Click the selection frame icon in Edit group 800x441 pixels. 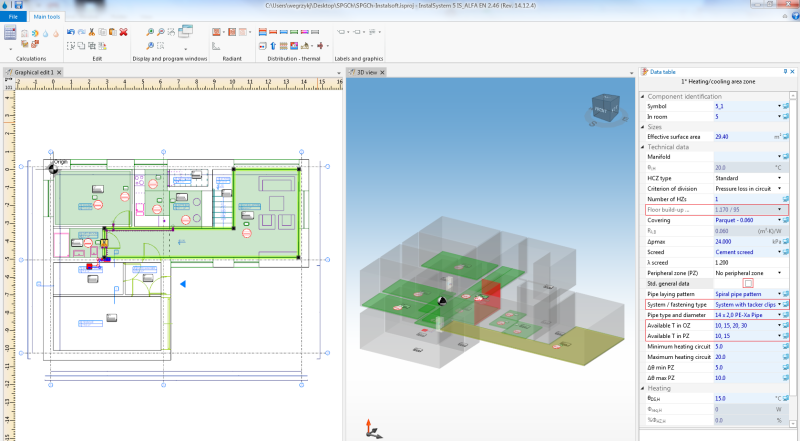70,46
